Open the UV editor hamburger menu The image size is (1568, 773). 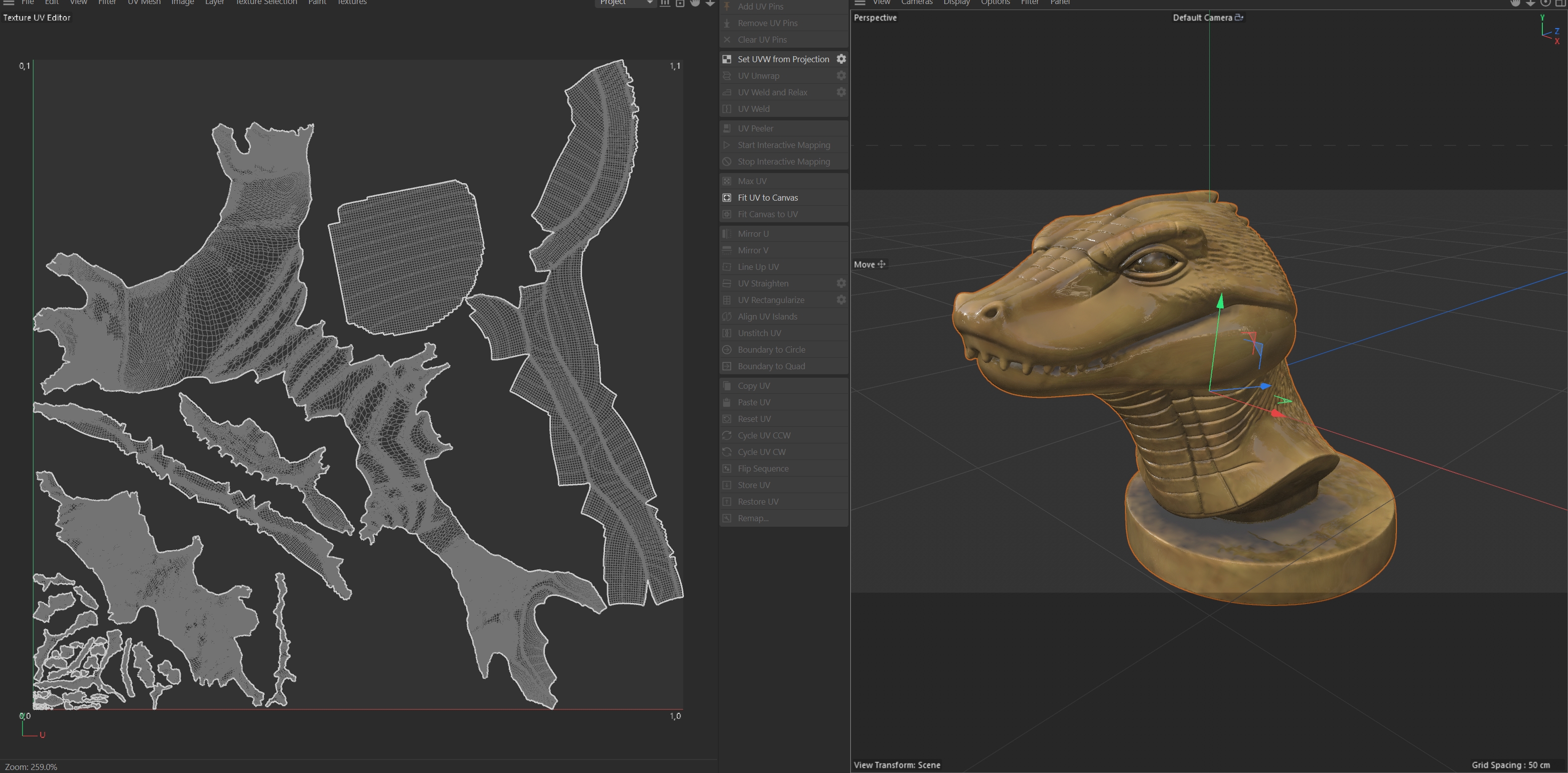pyautogui.click(x=9, y=3)
